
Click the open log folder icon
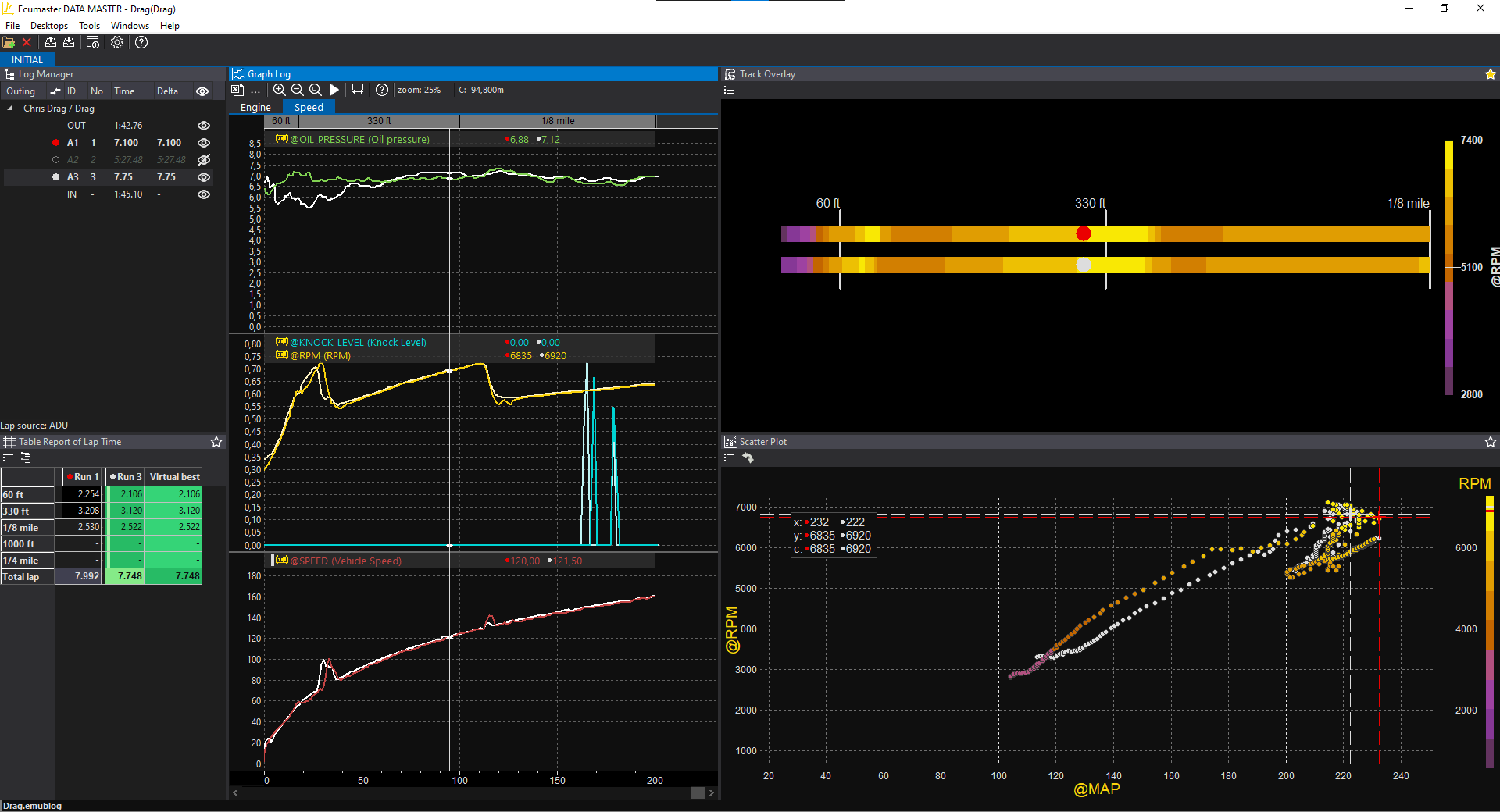coord(9,43)
